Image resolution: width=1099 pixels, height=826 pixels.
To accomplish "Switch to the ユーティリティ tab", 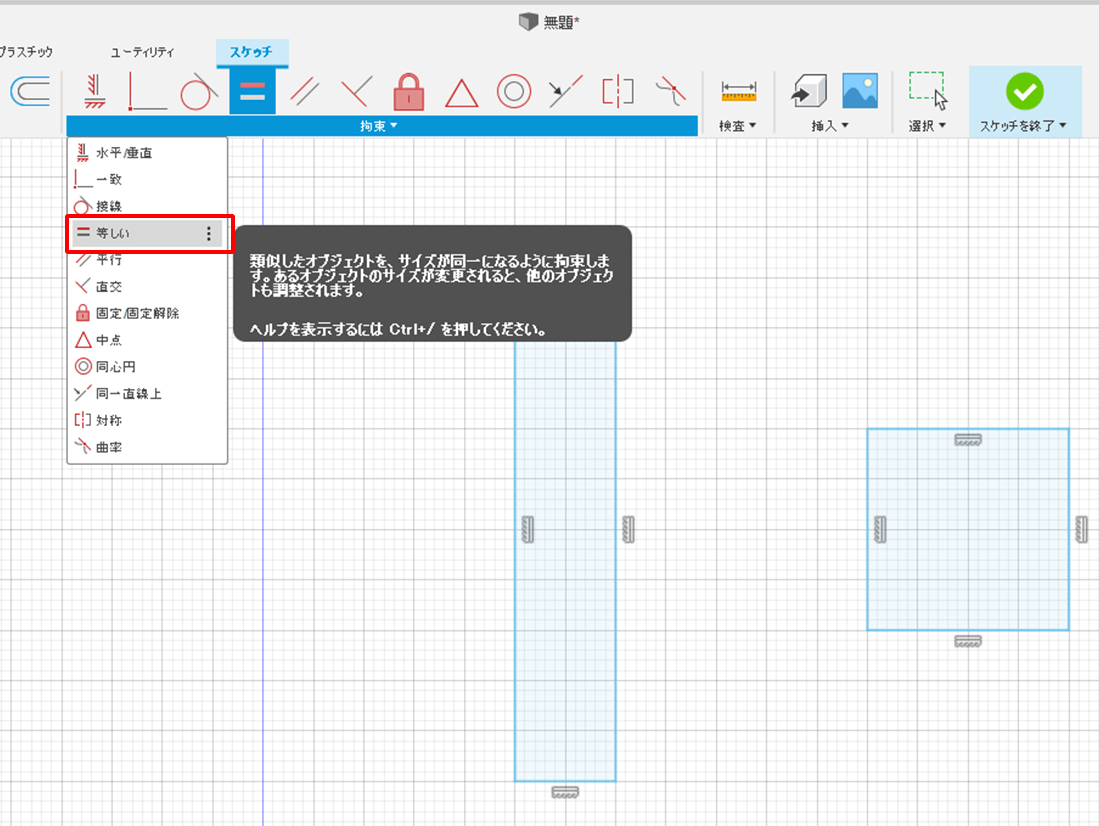I will click(x=142, y=52).
